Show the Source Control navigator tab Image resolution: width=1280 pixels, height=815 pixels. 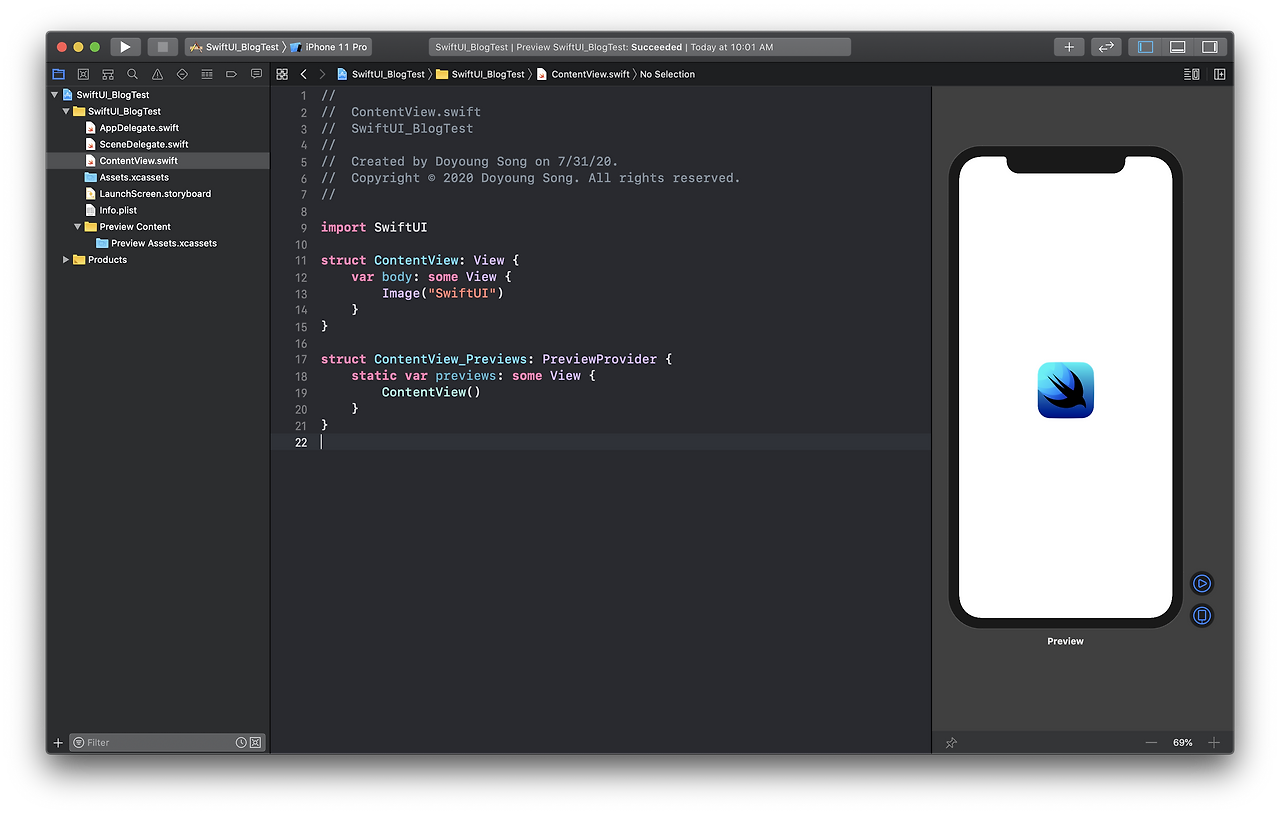[83, 74]
